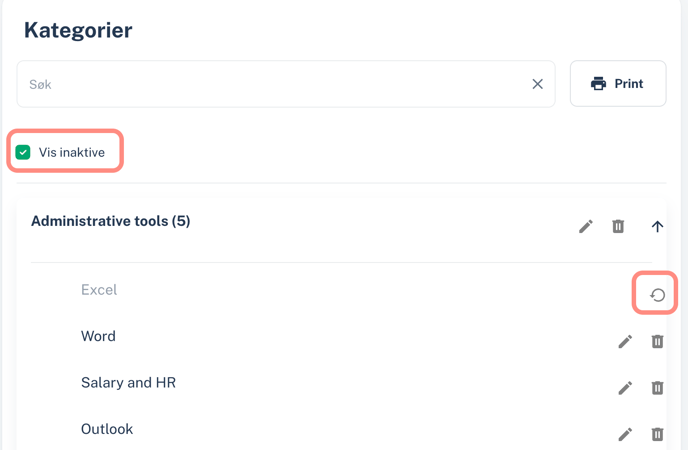The image size is (688, 450).
Task: Edit the Word entry
Action: click(625, 341)
